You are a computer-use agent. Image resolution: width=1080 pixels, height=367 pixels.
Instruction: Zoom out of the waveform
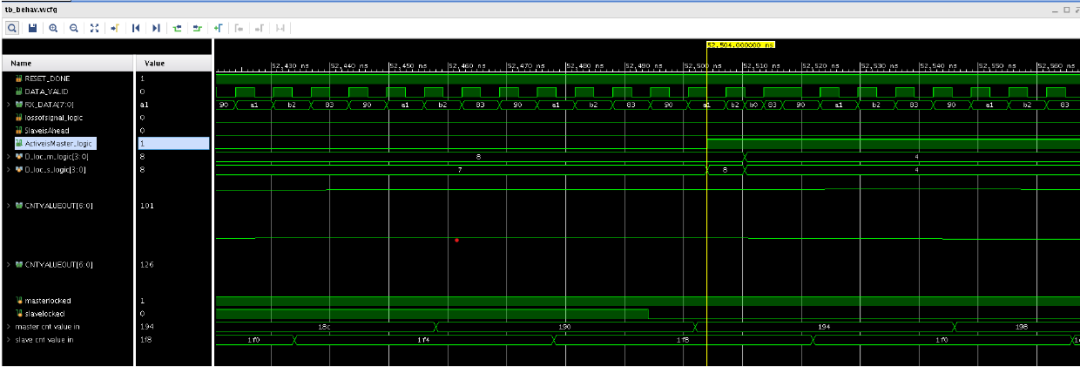[x=74, y=28]
